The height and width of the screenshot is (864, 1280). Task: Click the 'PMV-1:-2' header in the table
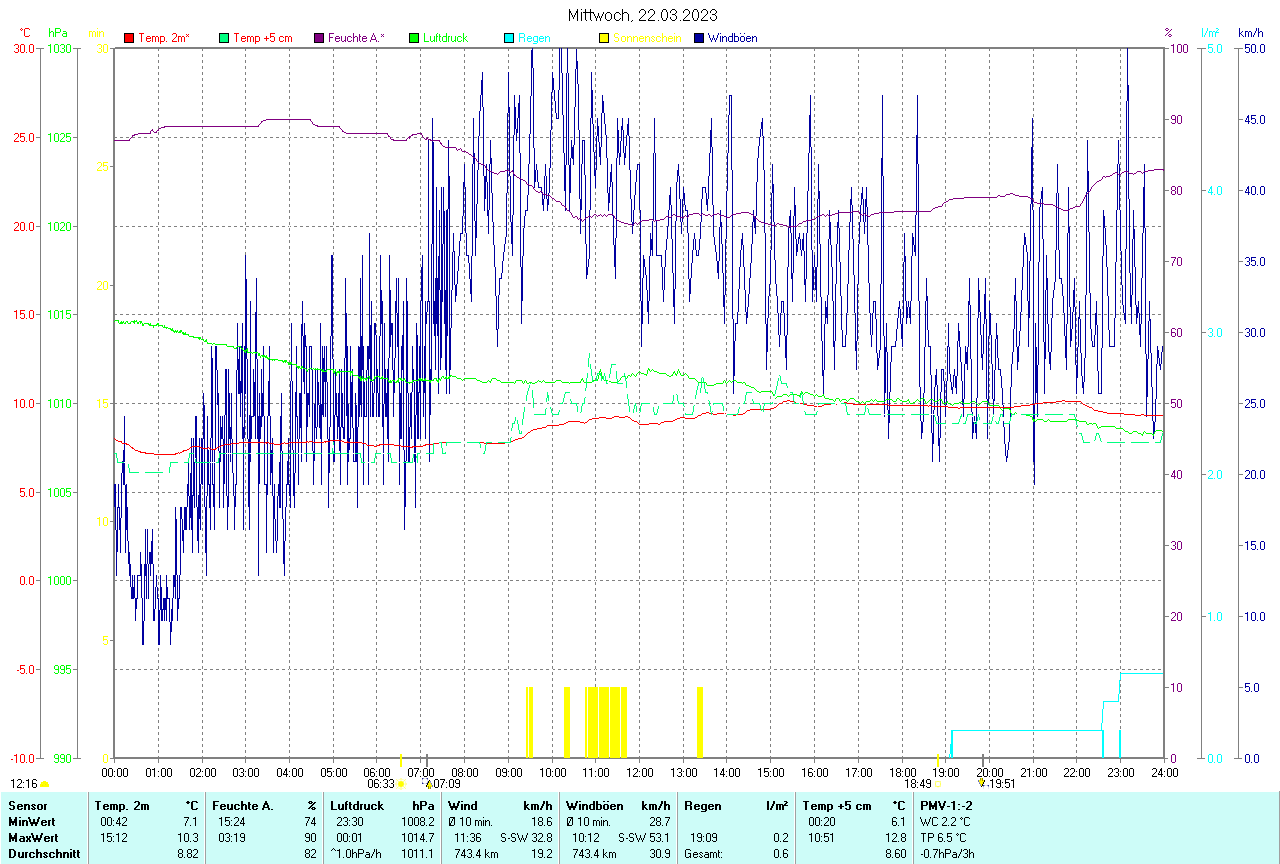(x=946, y=805)
